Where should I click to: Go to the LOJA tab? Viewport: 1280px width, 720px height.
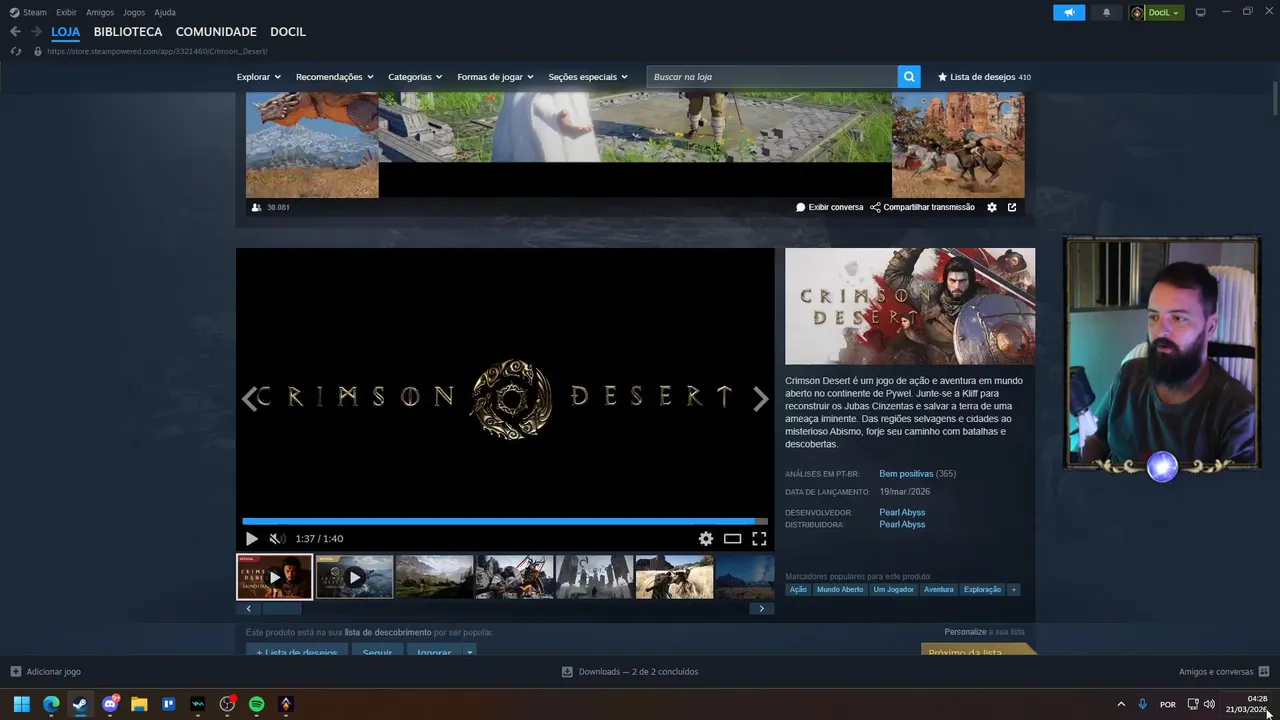point(65,32)
